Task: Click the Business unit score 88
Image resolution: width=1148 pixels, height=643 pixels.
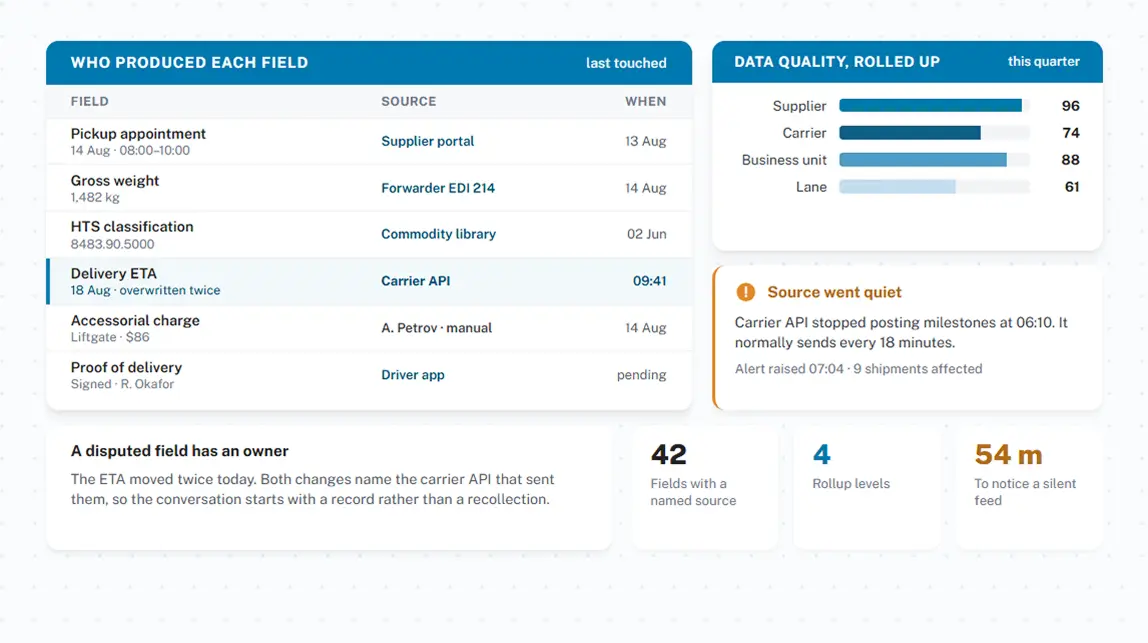Action: tap(1070, 160)
